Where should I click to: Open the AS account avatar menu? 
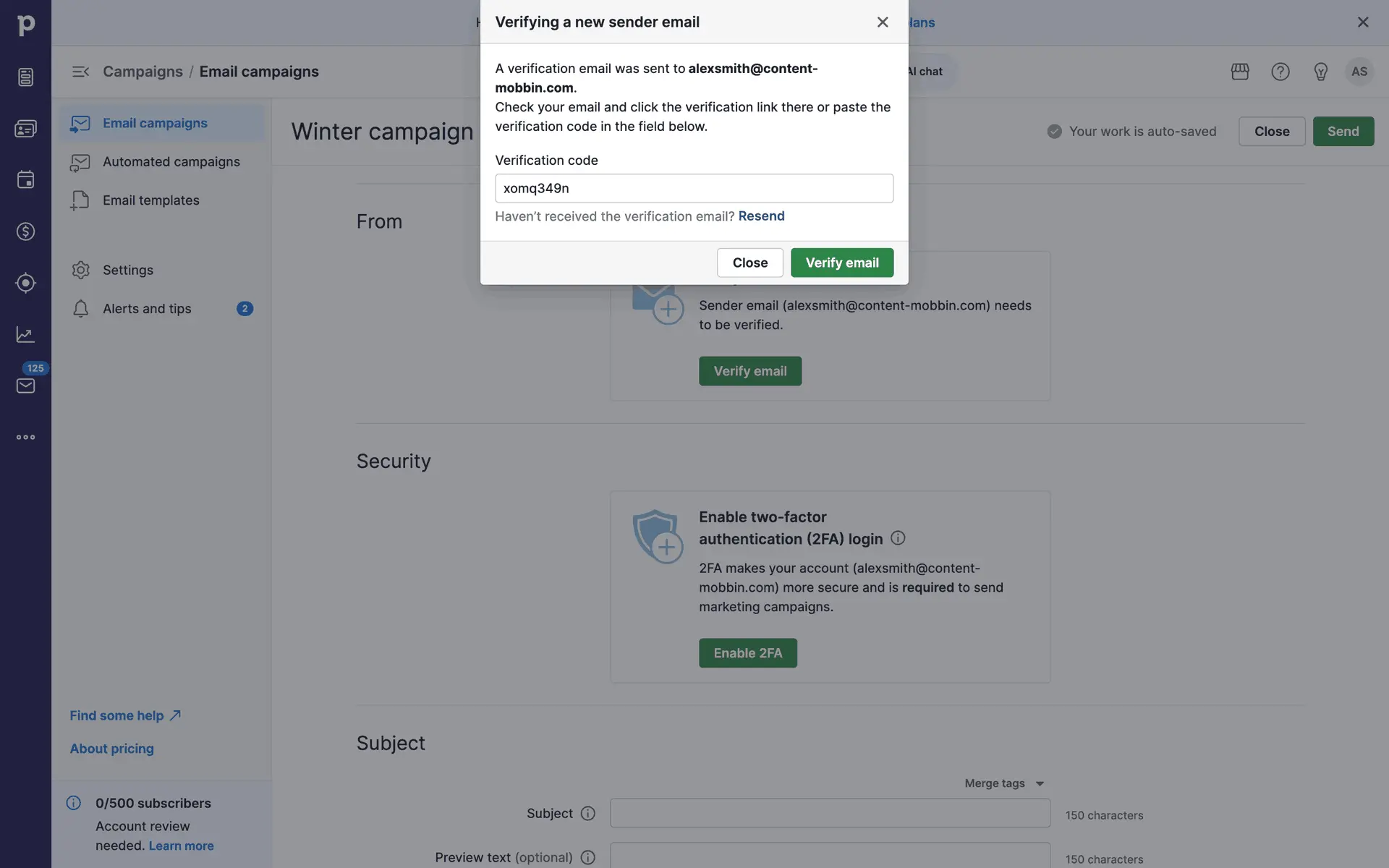coord(1359,72)
